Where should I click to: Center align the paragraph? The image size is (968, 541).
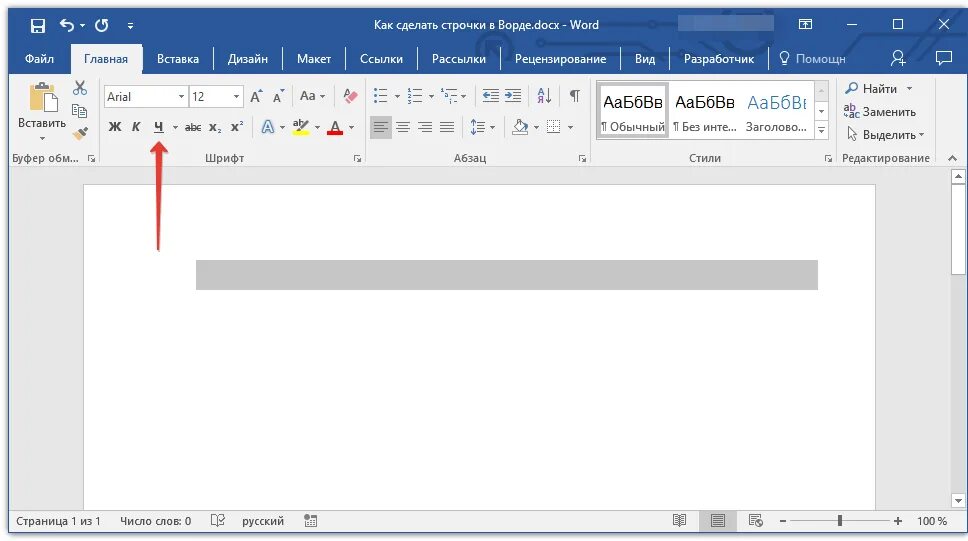point(403,127)
